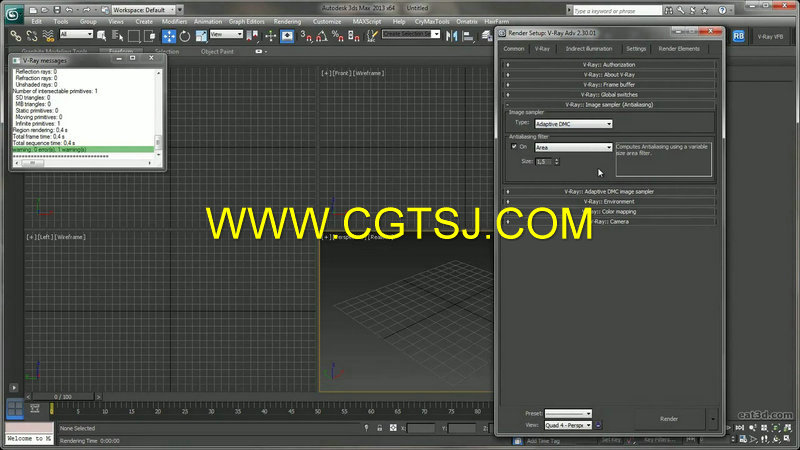Viewport: 800px width, 450px height.
Task: Click the Object Paint ribbon tab
Action: point(217,52)
